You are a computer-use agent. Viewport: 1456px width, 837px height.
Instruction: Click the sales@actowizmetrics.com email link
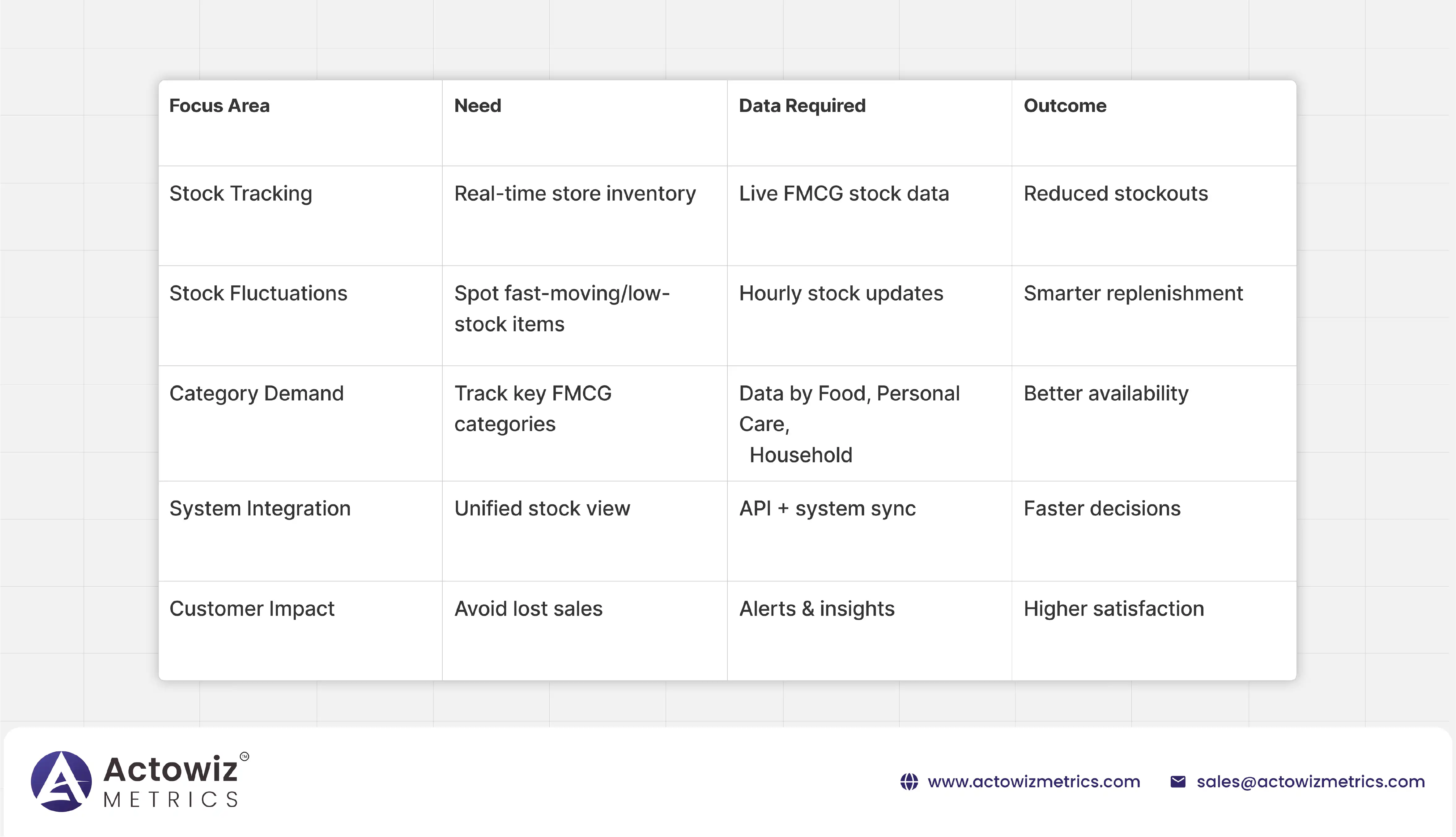point(1310,782)
